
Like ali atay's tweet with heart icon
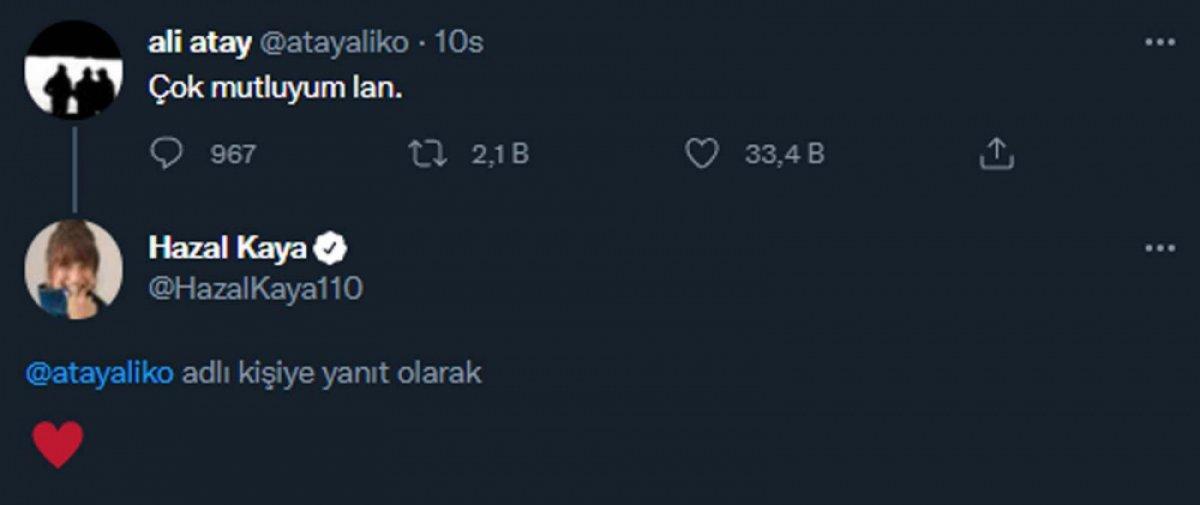coord(701,154)
